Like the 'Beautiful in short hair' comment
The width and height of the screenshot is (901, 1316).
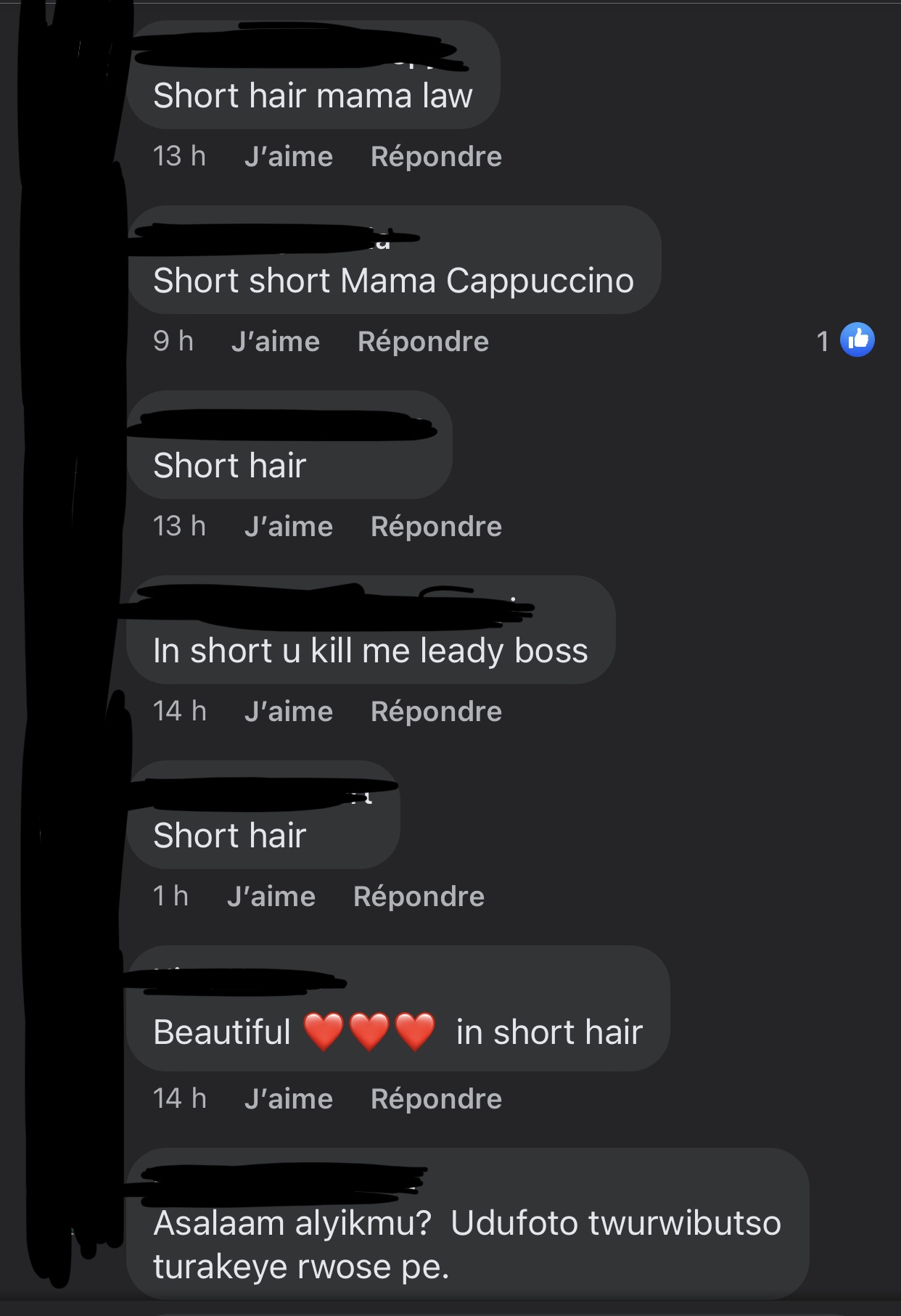pos(289,1099)
